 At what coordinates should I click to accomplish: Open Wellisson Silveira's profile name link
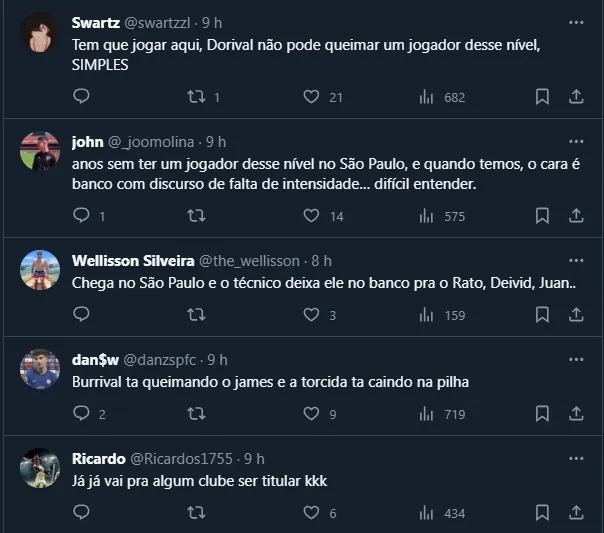coord(133,260)
